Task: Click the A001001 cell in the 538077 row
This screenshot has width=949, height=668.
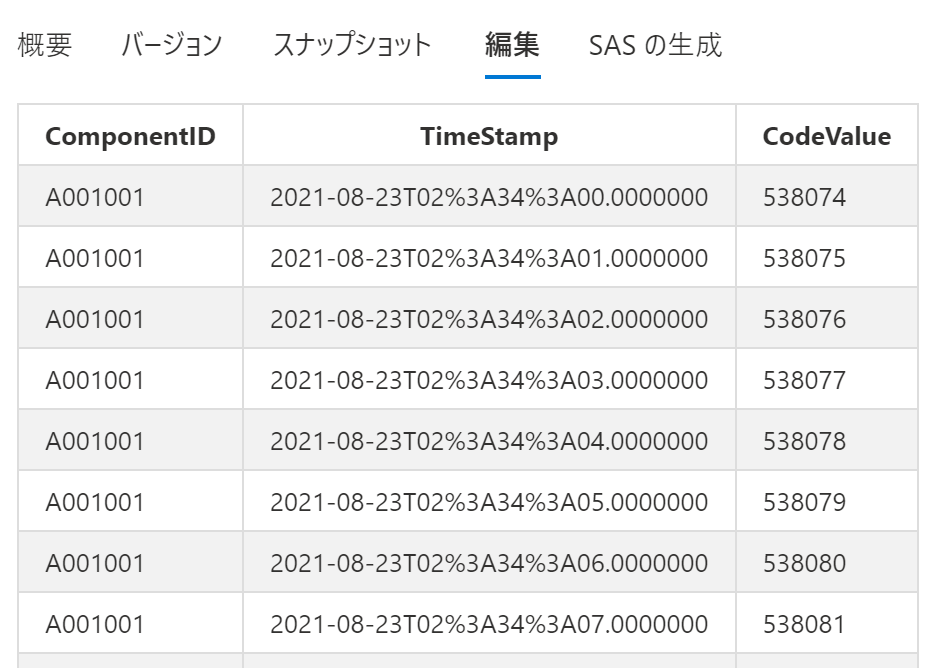Action: point(95,380)
